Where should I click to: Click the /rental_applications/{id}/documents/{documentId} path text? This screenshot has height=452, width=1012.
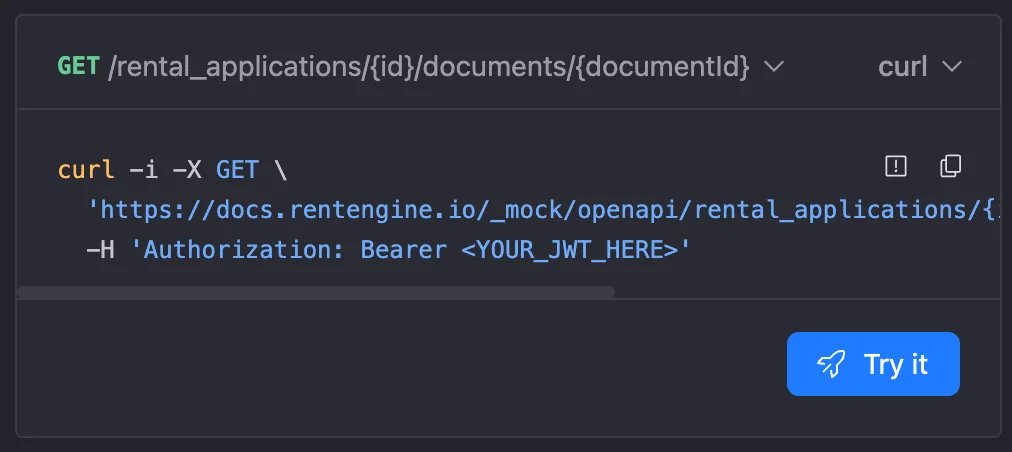click(x=429, y=67)
